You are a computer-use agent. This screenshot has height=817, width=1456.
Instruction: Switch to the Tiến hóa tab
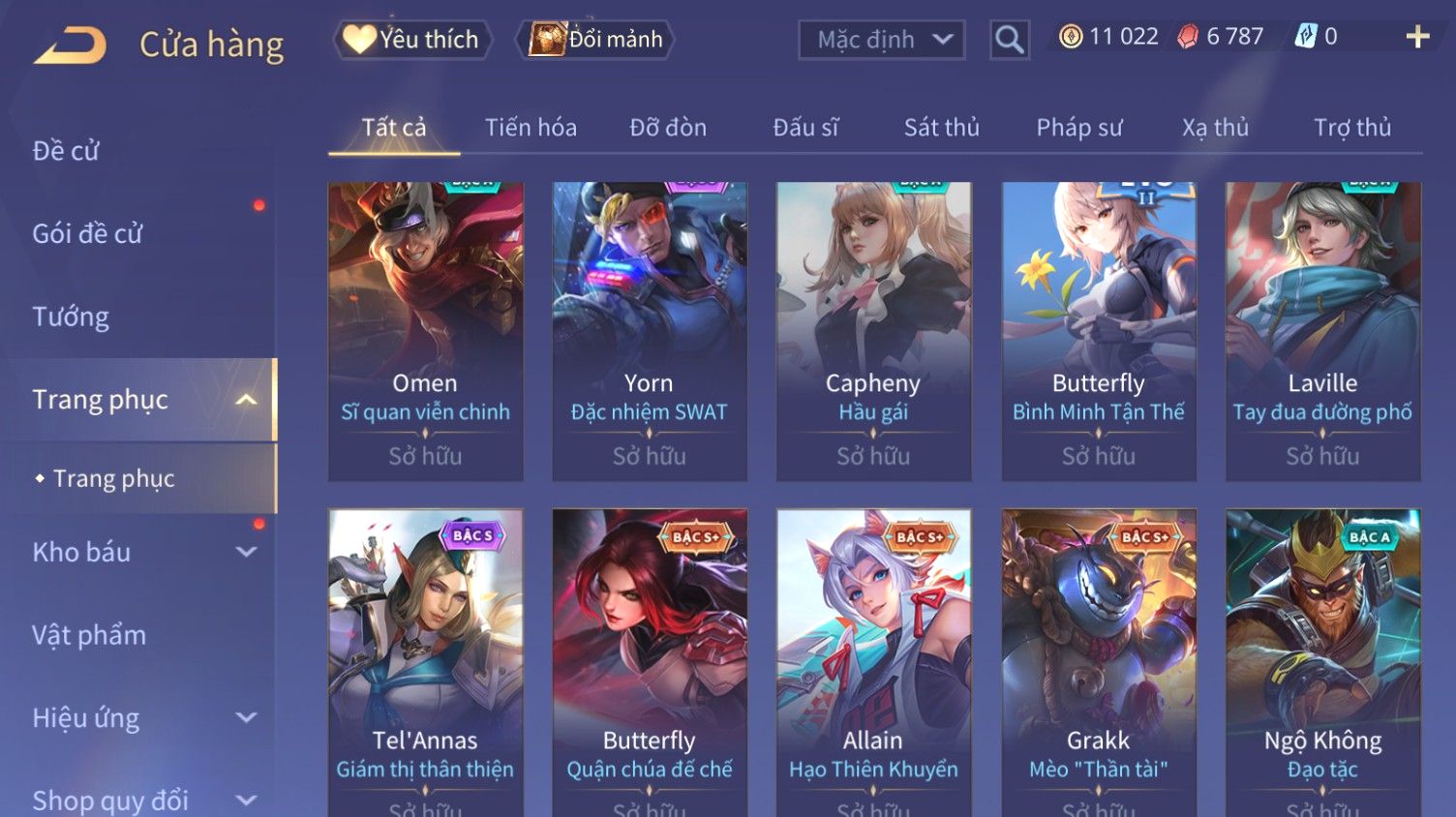coord(531,128)
